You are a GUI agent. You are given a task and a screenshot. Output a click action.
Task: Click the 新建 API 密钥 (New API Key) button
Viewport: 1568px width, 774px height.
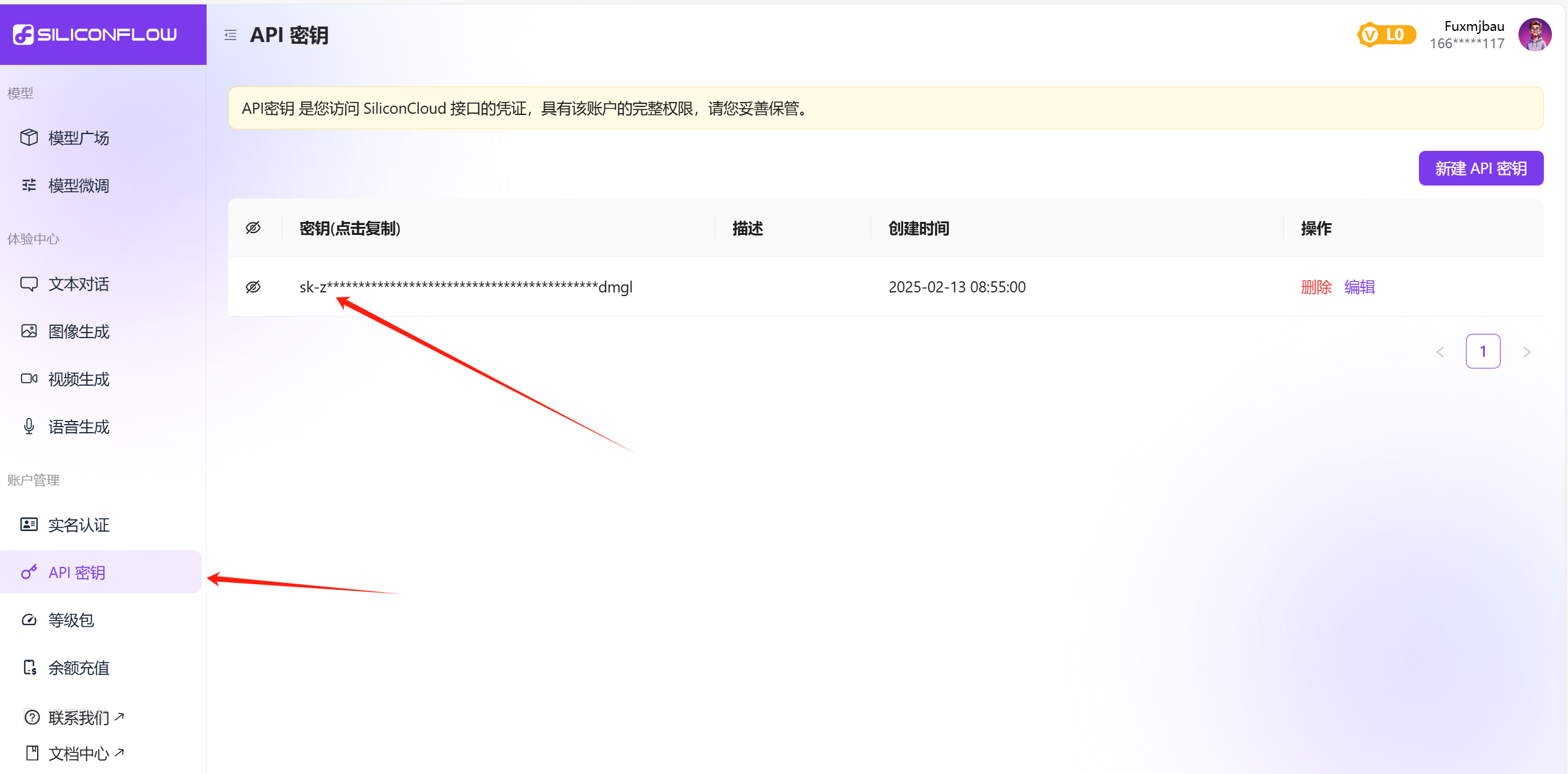point(1481,168)
